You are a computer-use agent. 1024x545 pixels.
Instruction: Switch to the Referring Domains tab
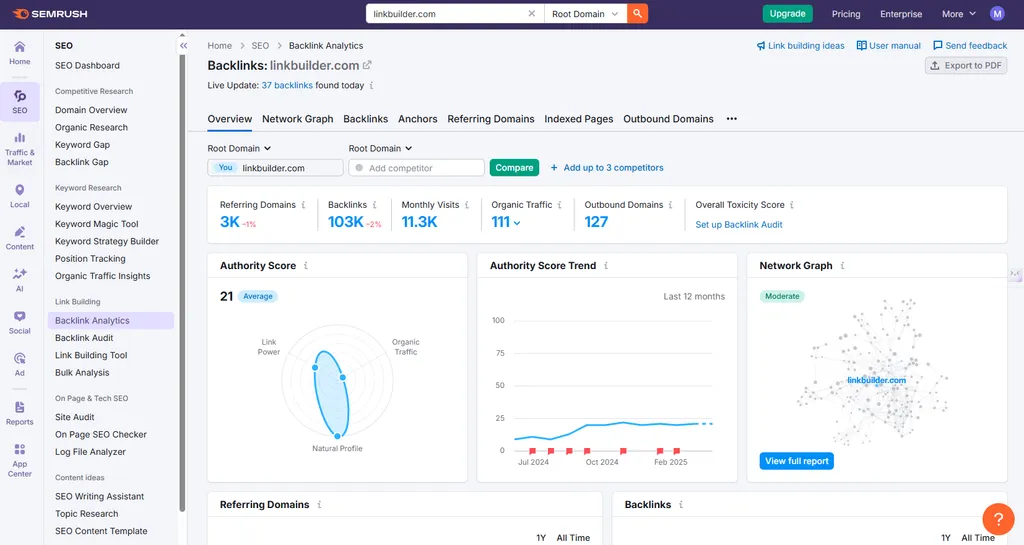tap(490, 119)
